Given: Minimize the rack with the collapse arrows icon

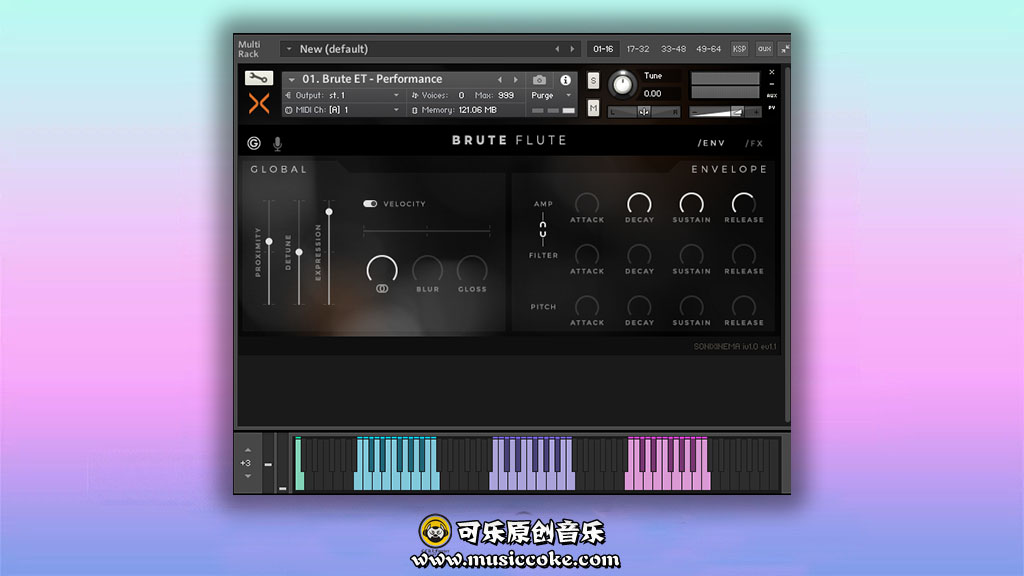Looking at the screenshot, I should click(785, 49).
